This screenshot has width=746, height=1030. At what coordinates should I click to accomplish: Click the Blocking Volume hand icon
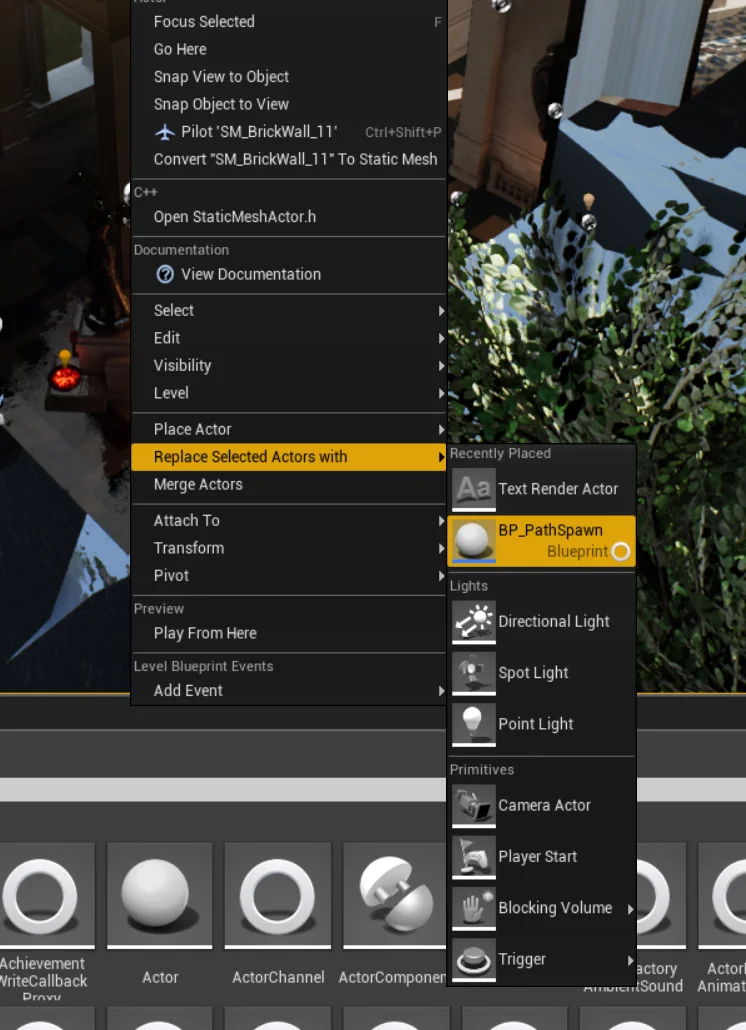pos(473,908)
